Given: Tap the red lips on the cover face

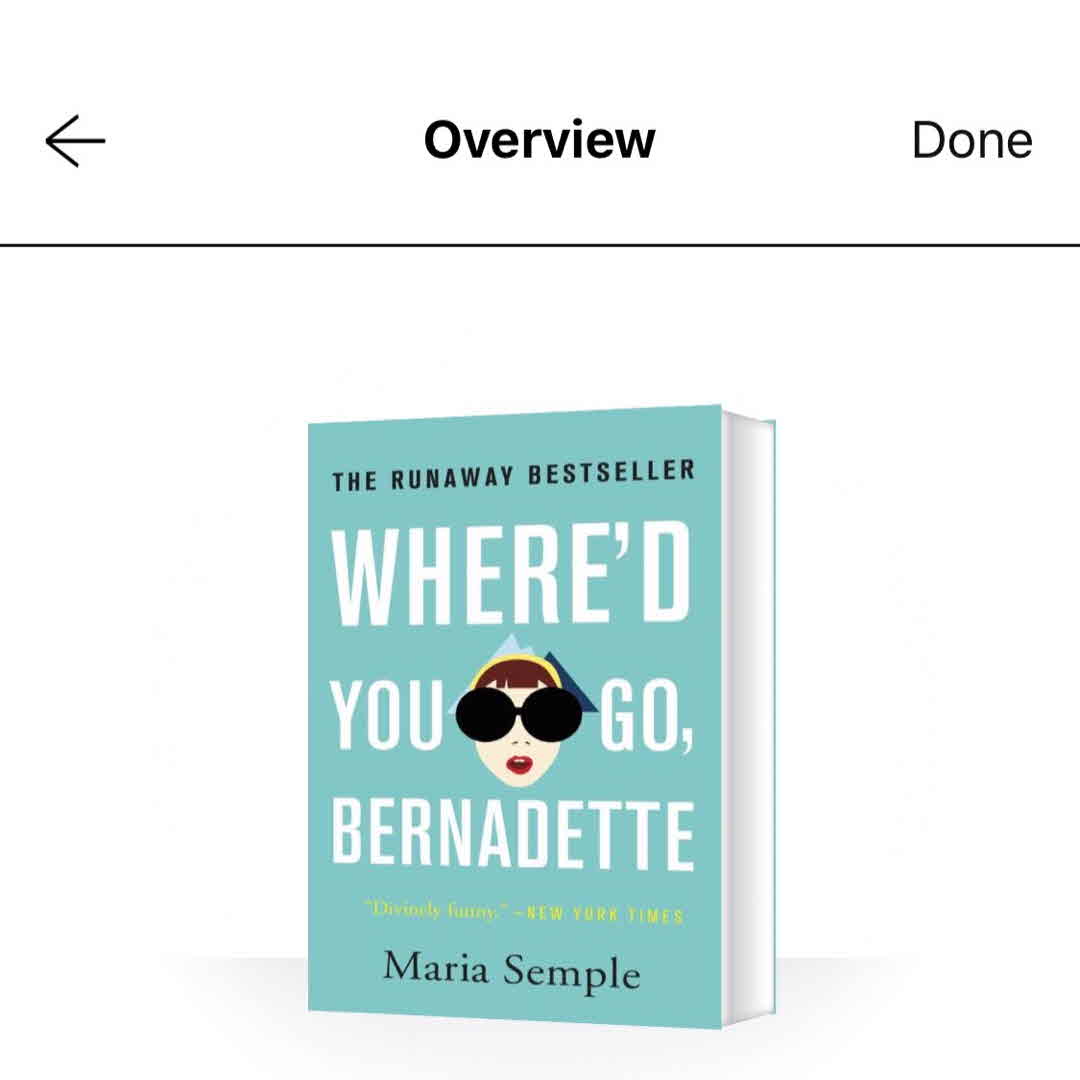Looking at the screenshot, I should point(521,766).
